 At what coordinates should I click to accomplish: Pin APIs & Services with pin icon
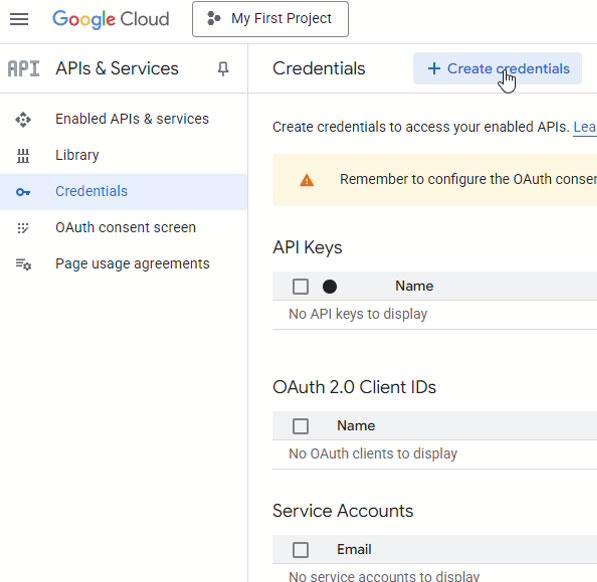coord(223,69)
